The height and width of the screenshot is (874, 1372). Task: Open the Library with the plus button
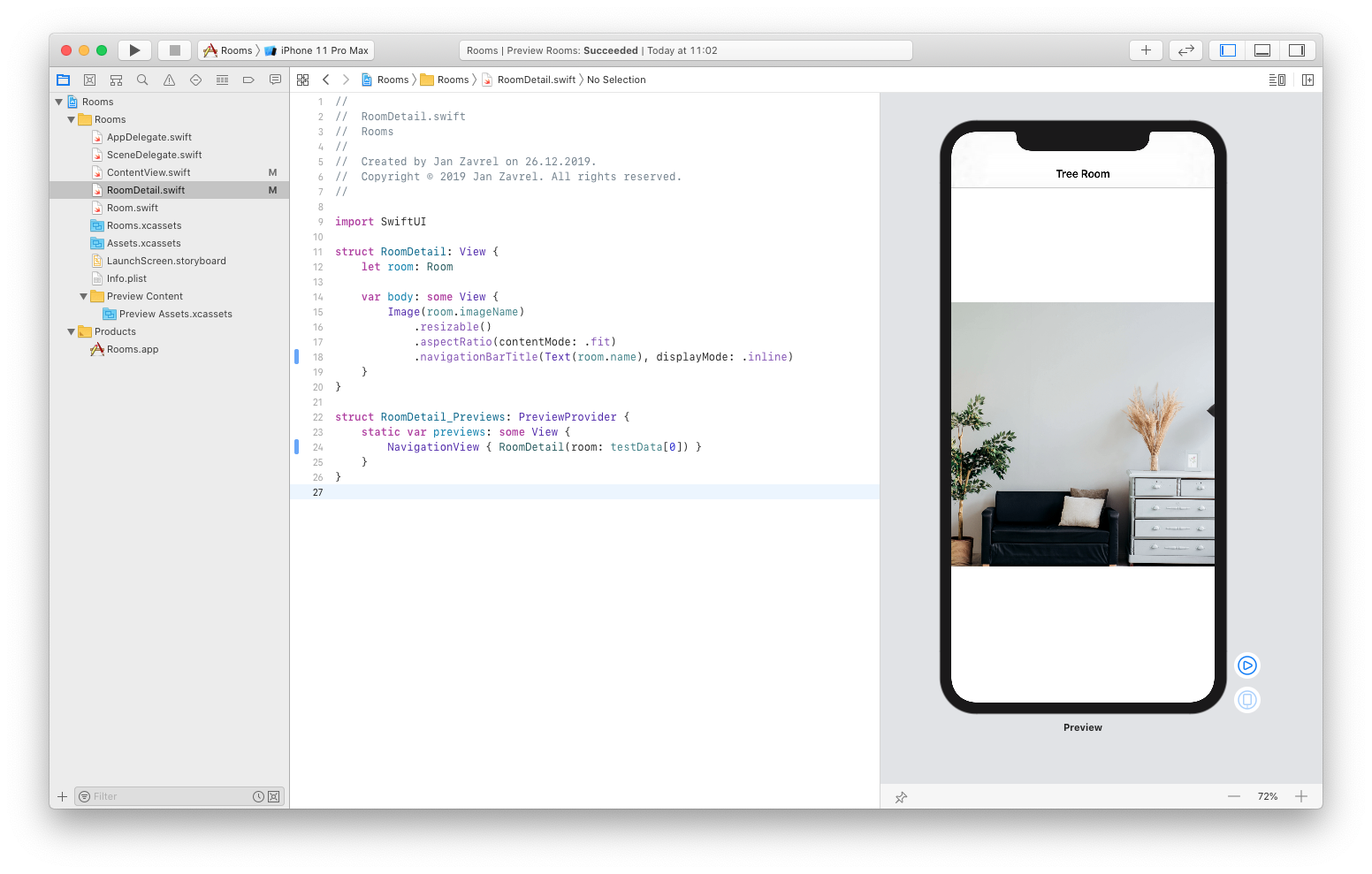tap(1146, 49)
